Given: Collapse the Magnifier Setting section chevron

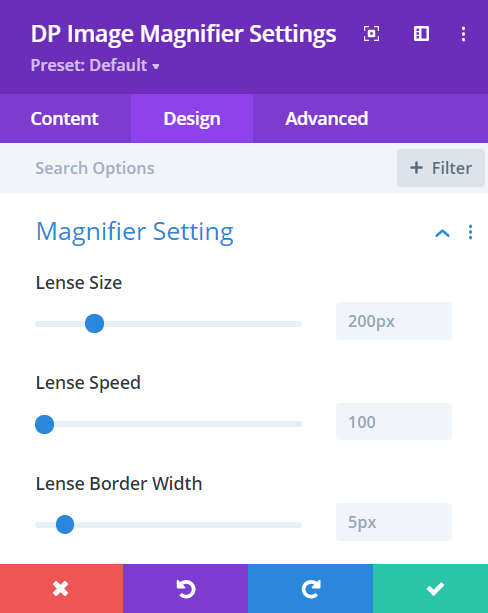Looking at the screenshot, I should [442, 233].
